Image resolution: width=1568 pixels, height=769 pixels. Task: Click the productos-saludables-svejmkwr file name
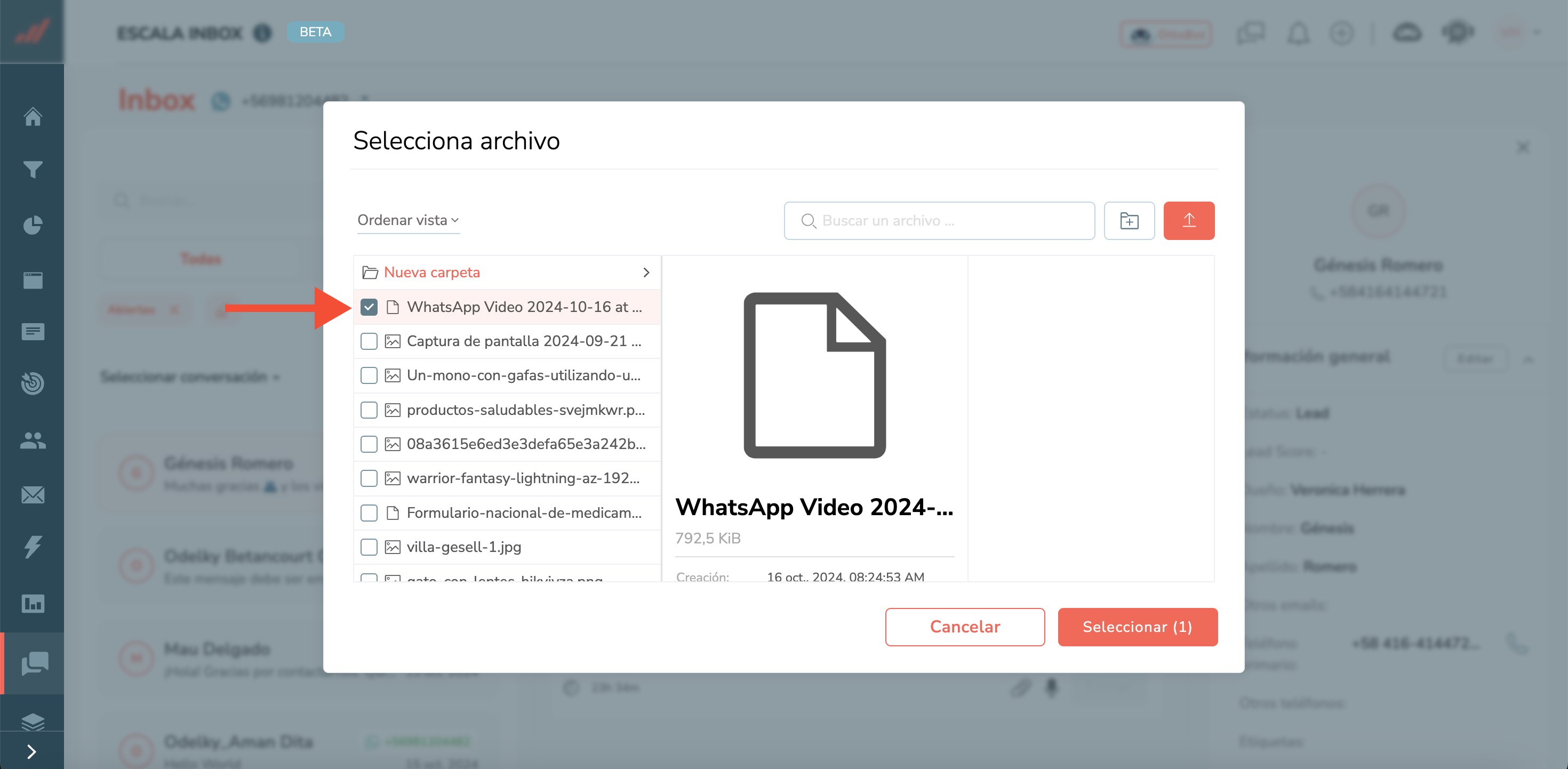coord(526,410)
